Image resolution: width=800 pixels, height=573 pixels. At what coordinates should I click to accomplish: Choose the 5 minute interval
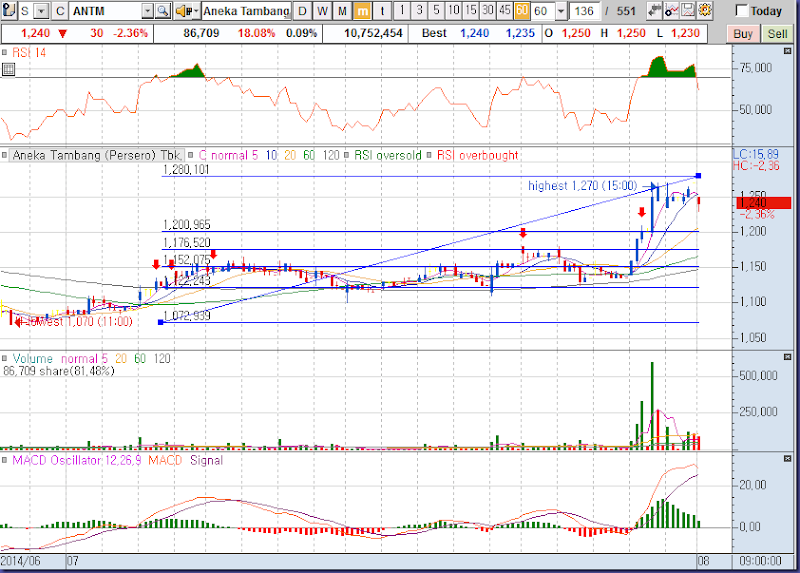(436, 10)
